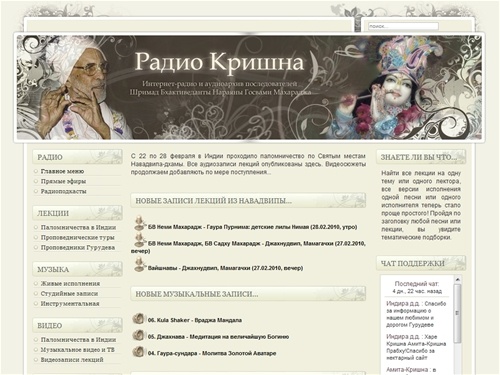The height and width of the screenshot is (375, 500).
Task: Open "Музыкальное видео и ТВ" link
Action: point(78,350)
